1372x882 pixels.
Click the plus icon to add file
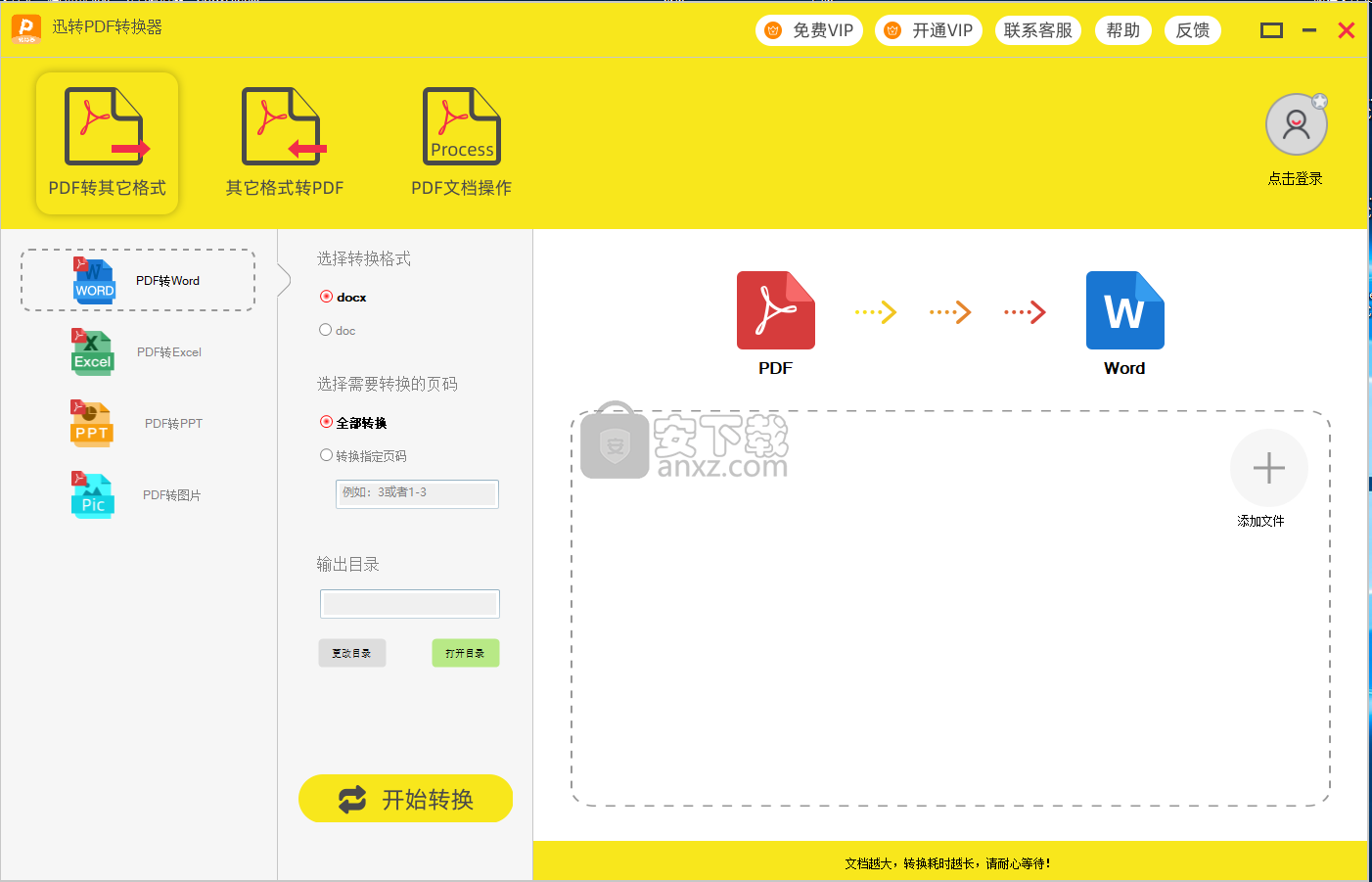(1268, 468)
